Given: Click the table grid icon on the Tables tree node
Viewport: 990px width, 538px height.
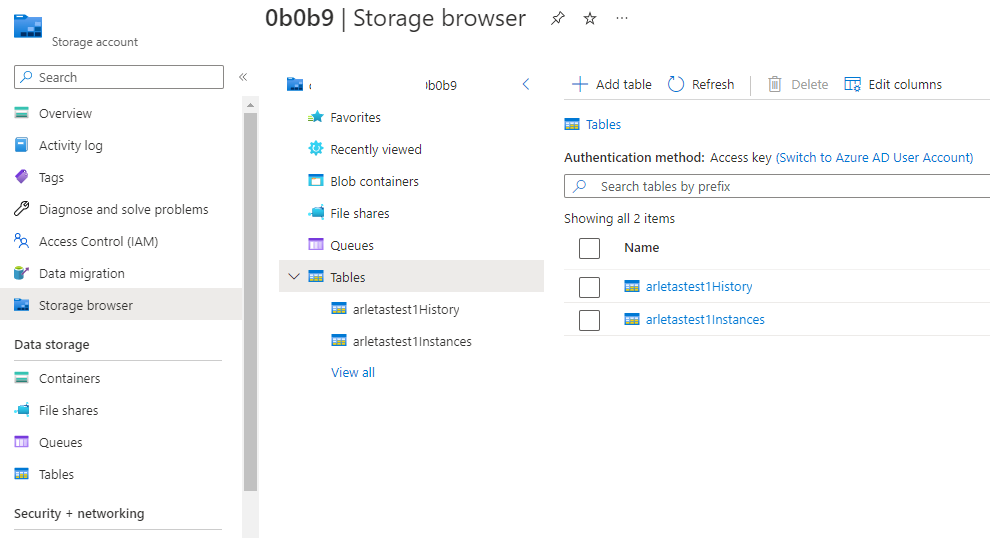Looking at the screenshot, I should click(x=316, y=277).
